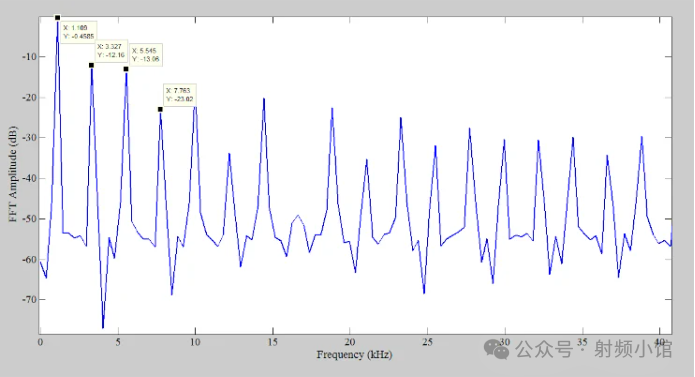The width and height of the screenshot is (695, 377).
Task: Click the x-axis tick label 0
Action: [40, 342]
